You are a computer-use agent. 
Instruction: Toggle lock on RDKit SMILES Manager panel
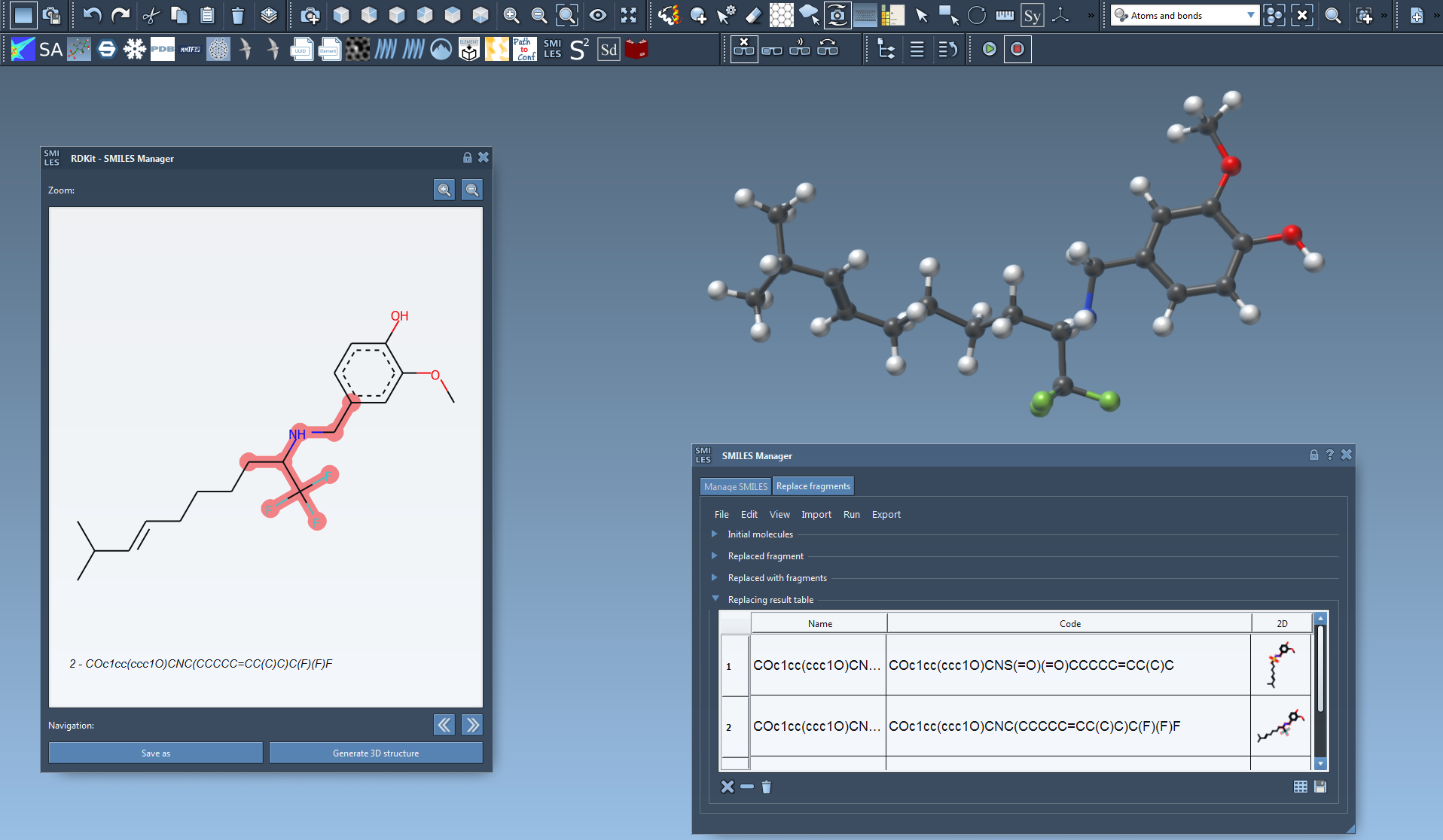point(467,157)
